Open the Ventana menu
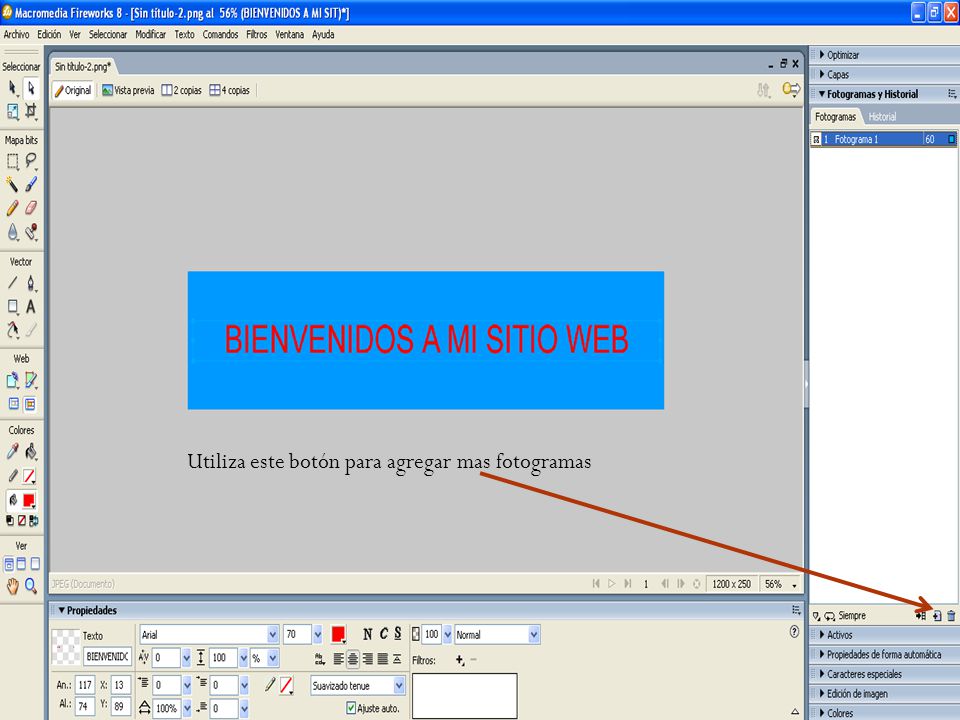Screen dimensions: 960x720 [290, 34]
